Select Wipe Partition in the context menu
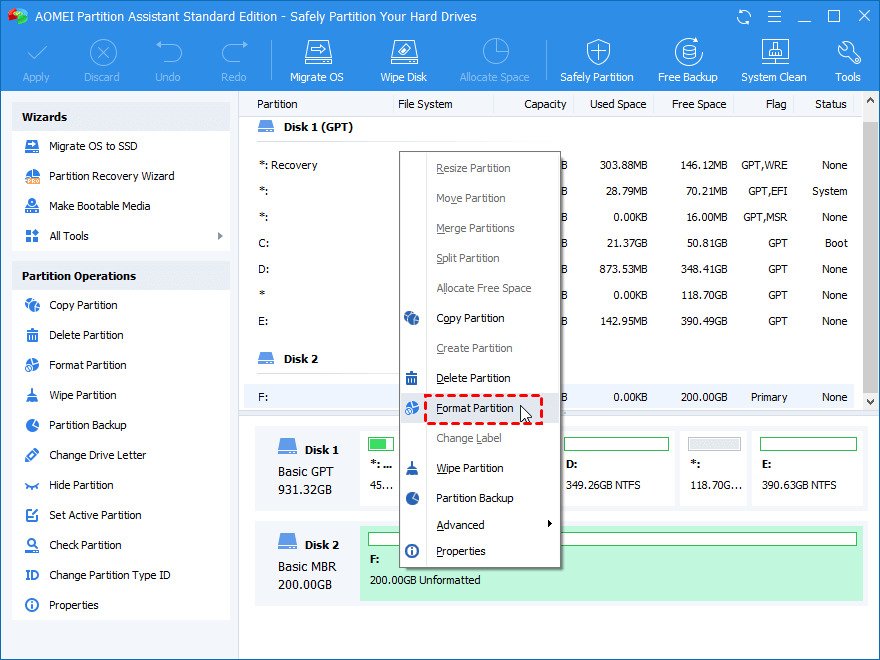Viewport: 880px width, 660px height. tap(470, 468)
